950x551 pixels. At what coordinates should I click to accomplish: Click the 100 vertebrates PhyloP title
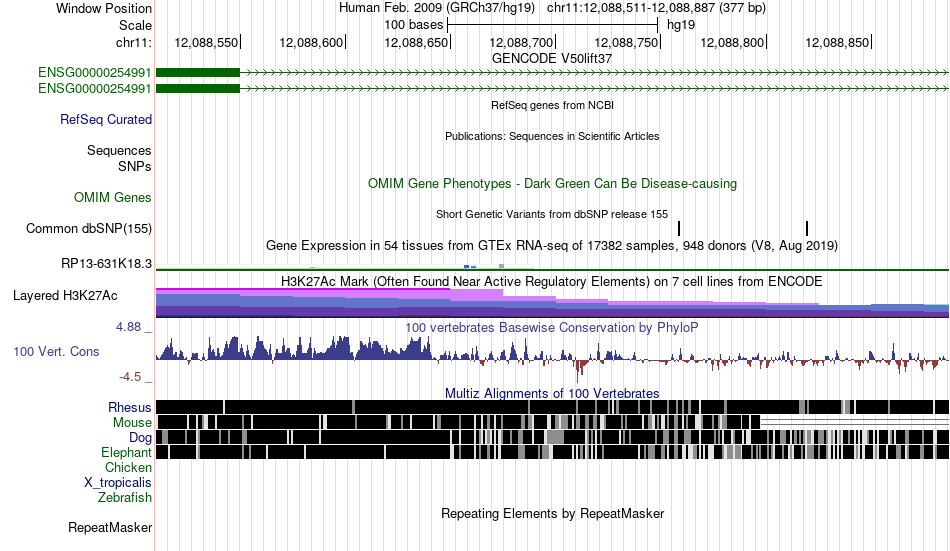click(552, 327)
